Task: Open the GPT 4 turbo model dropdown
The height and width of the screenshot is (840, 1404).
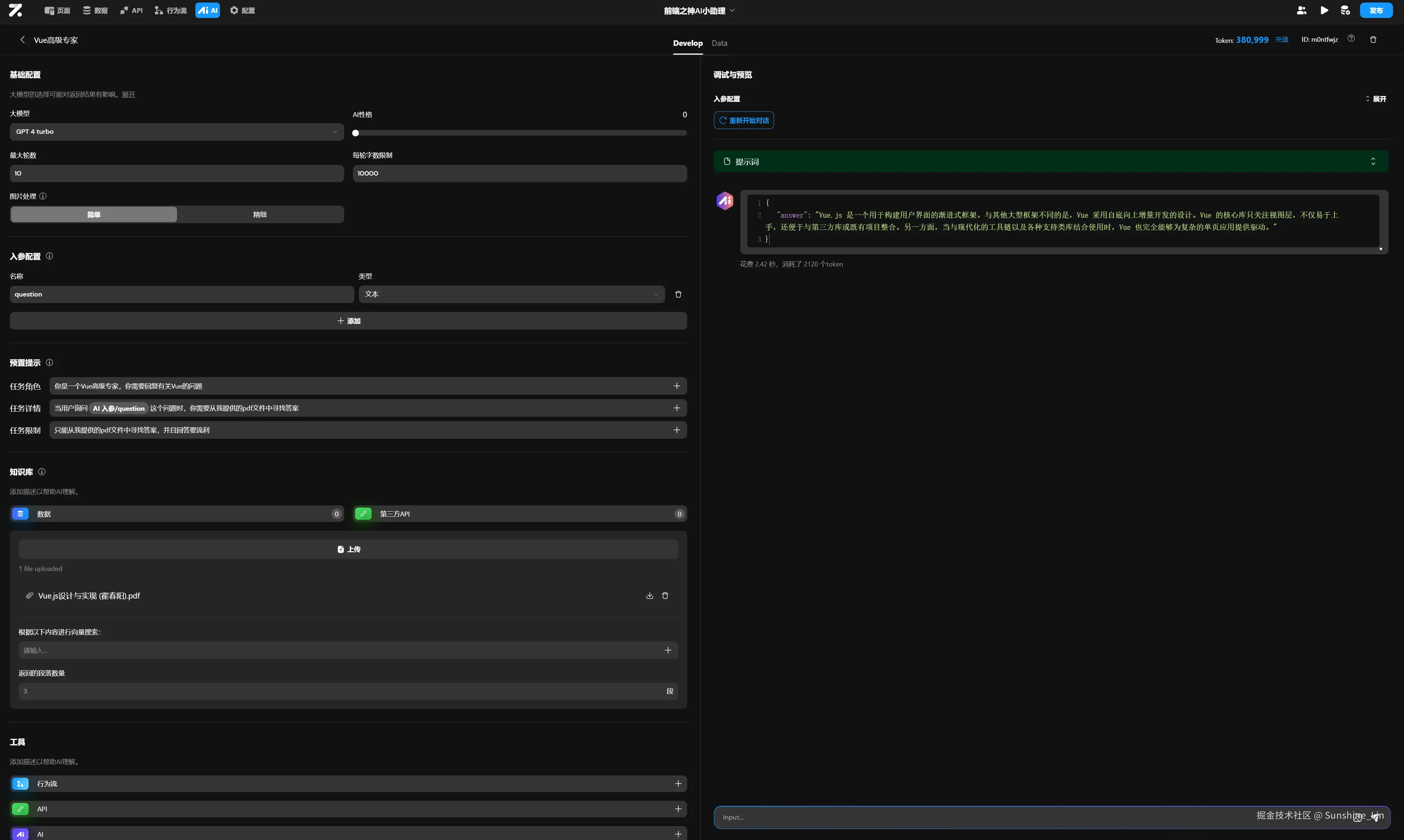Action: (x=177, y=132)
